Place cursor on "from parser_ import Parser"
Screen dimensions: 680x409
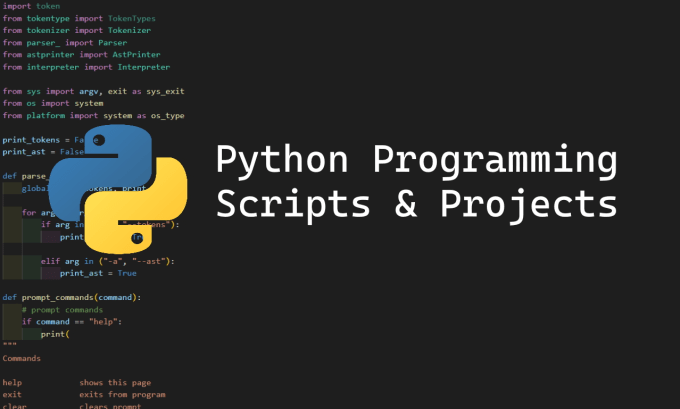(65, 43)
